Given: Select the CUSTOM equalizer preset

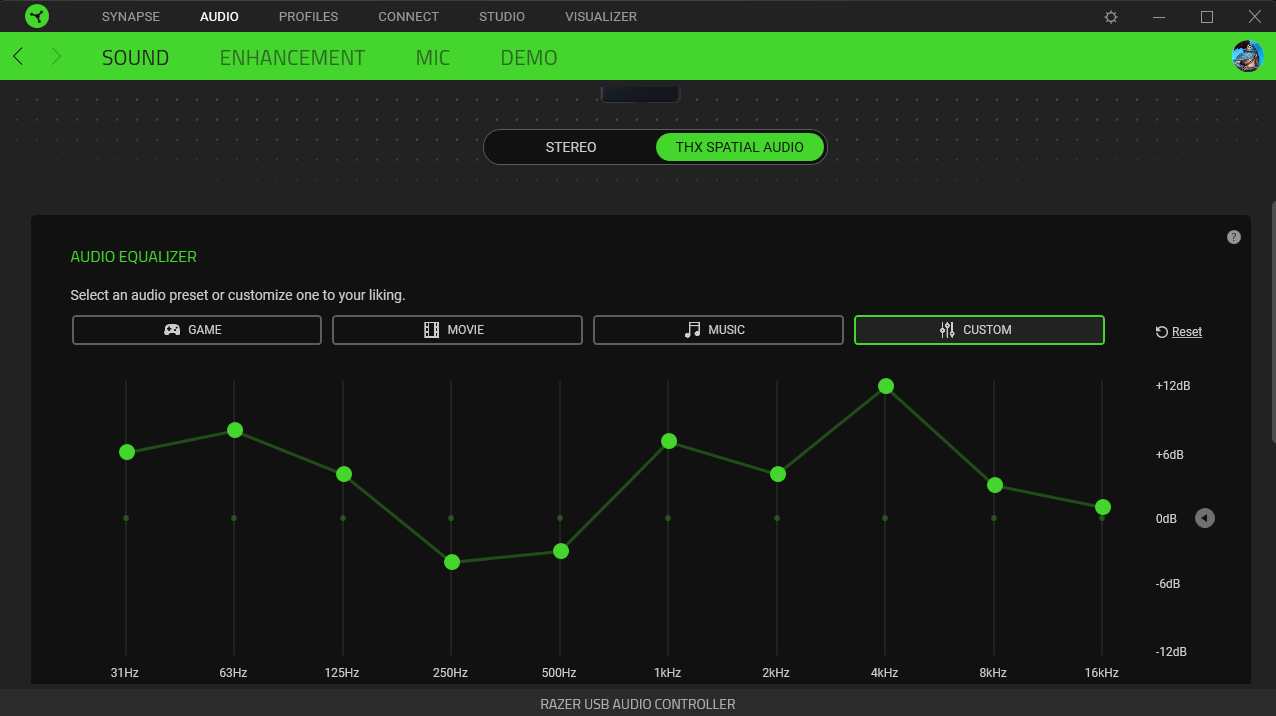Looking at the screenshot, I should tap(979, 330).
